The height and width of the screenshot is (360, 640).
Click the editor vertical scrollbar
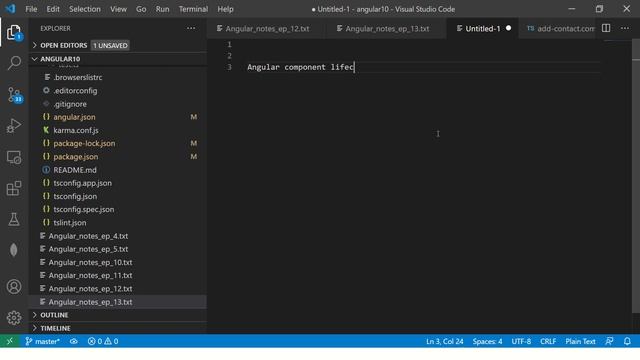pos(636,176)
